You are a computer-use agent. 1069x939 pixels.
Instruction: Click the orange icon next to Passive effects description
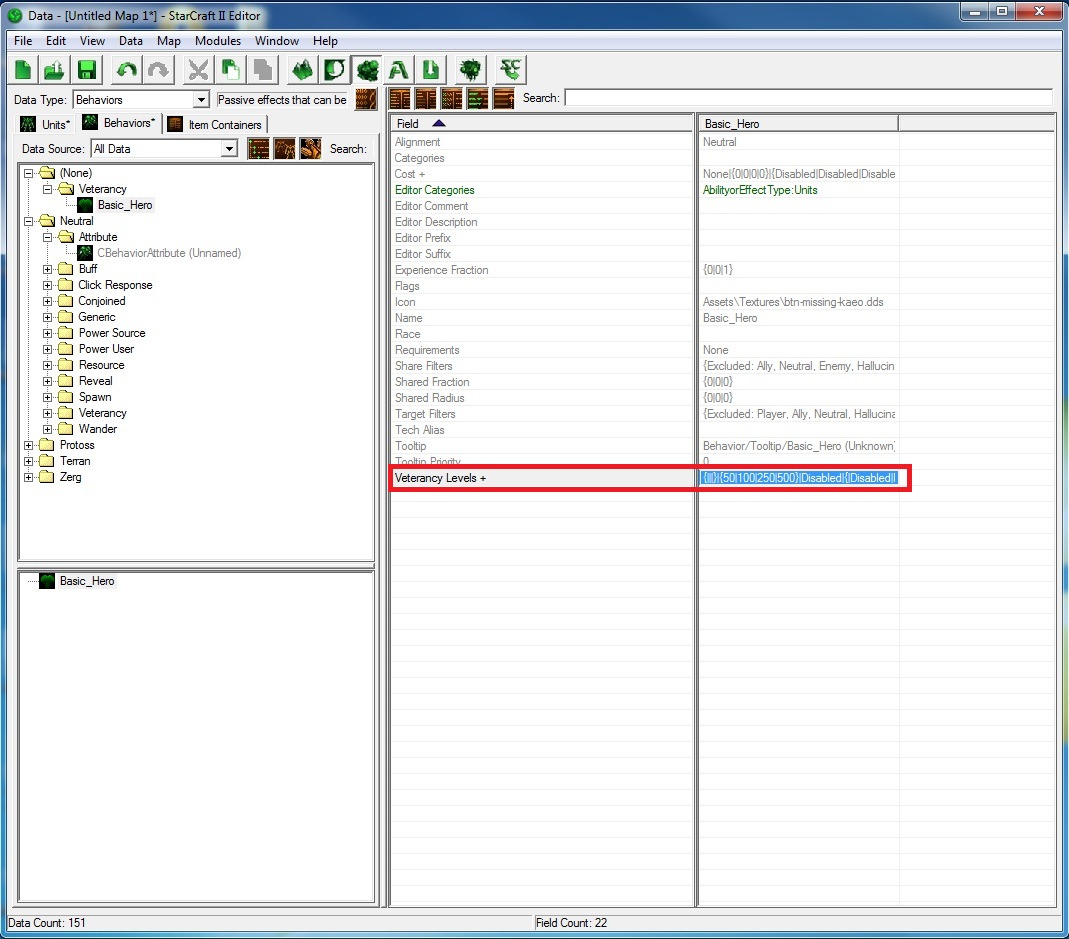tap(366, 100)
